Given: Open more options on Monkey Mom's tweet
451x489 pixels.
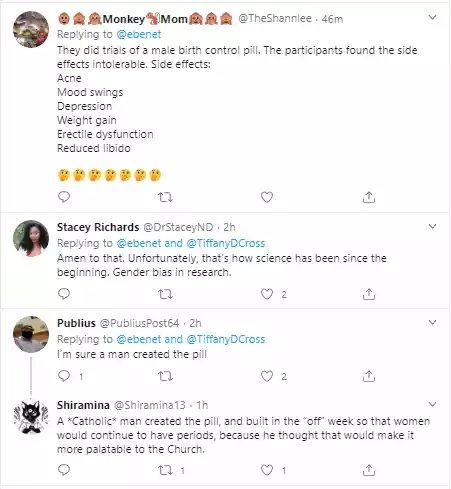Looking at the screenshot, I should tap(432, 17).
